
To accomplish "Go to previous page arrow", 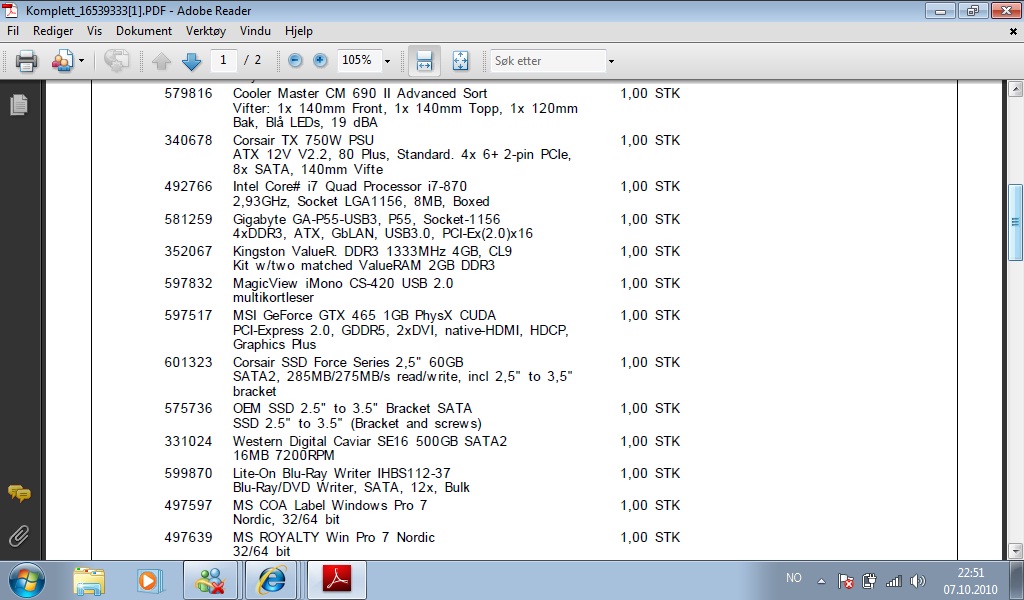I will tap(161, 61).
